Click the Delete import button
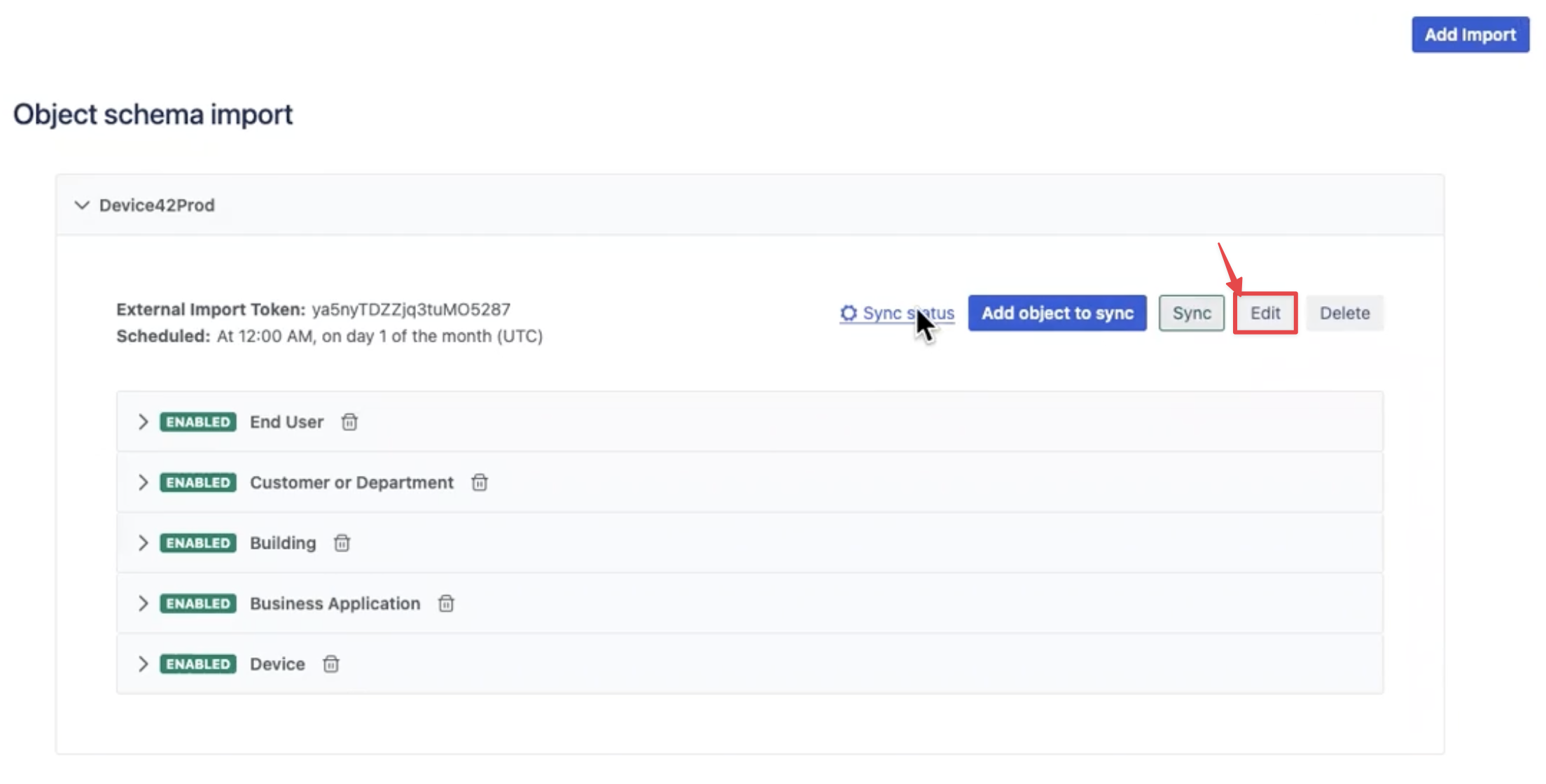The width and height of the screenshot is (1546, 784). tap(1344, 313)
